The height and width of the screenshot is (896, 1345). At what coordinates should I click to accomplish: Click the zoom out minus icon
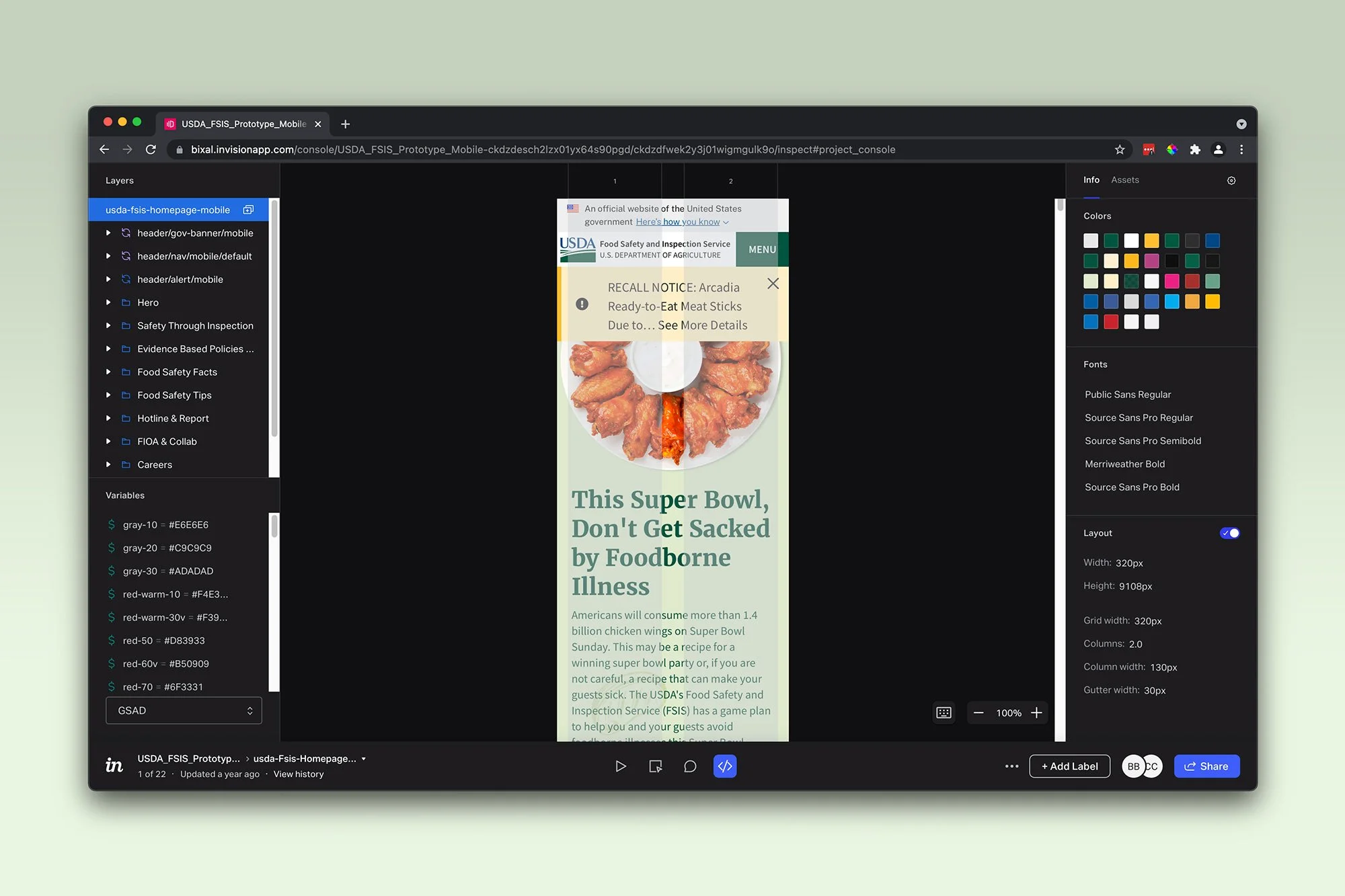(x=978, y=712)
